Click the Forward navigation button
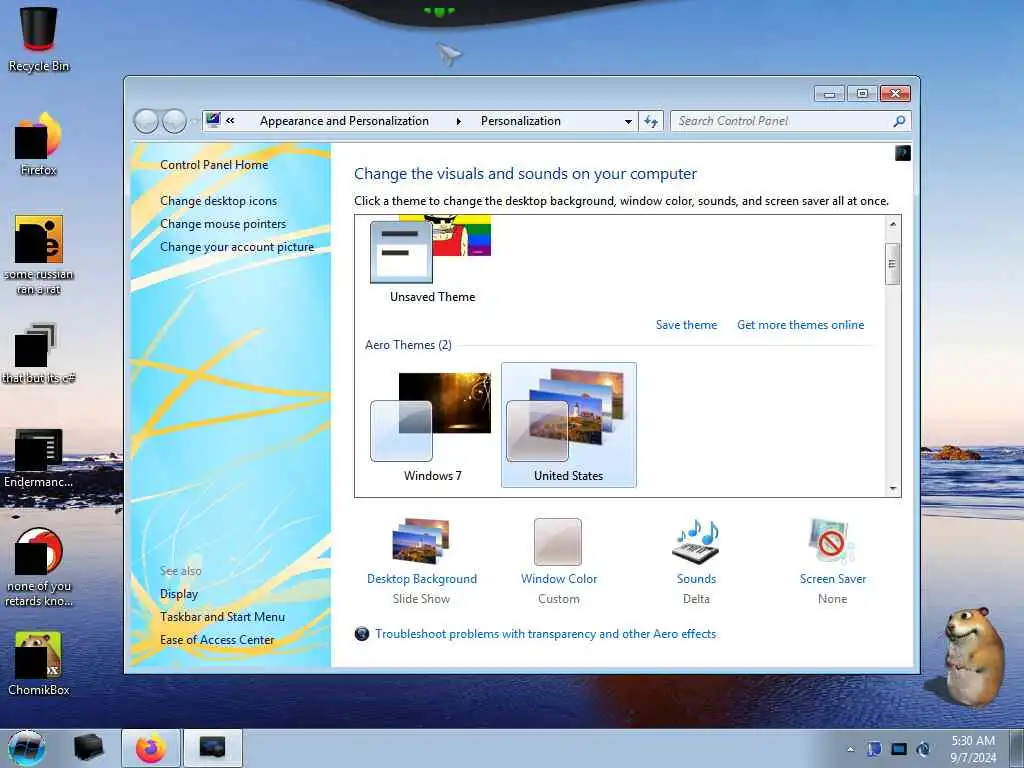 click(x=174, y=121)
